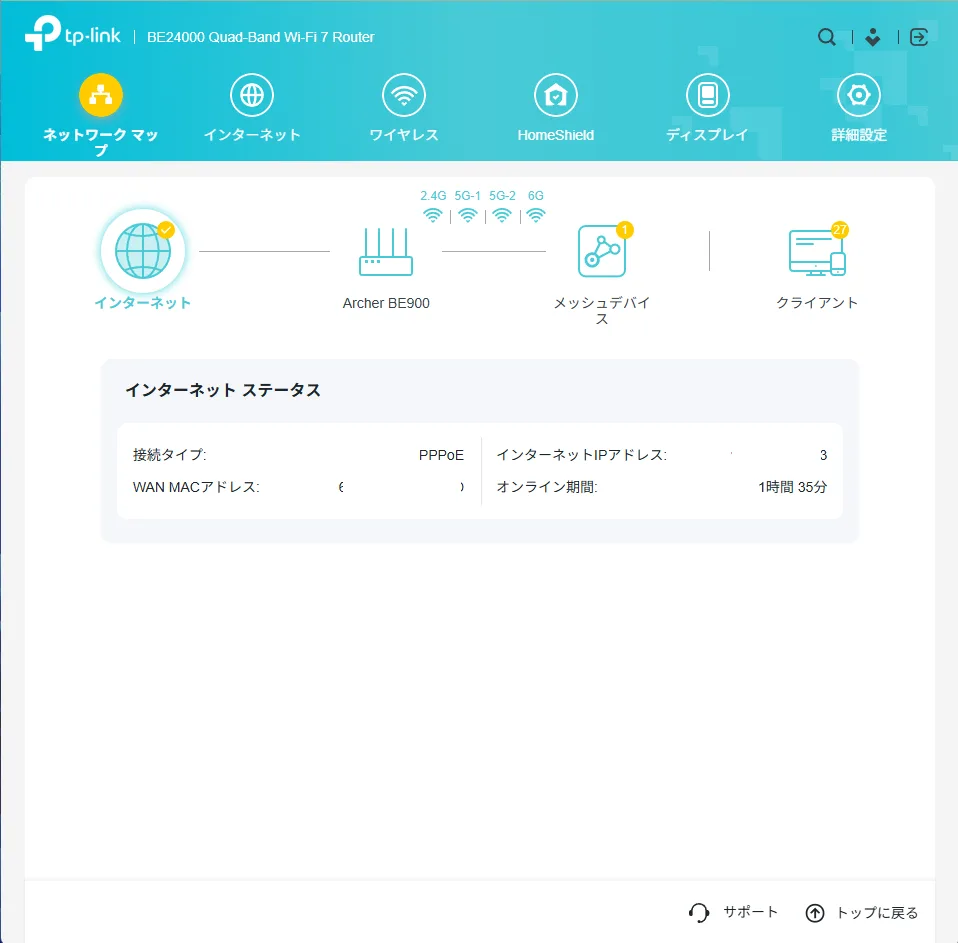Select the 1時間 35分 online duration
The image size is (958, 943).
tap(792, 487)
